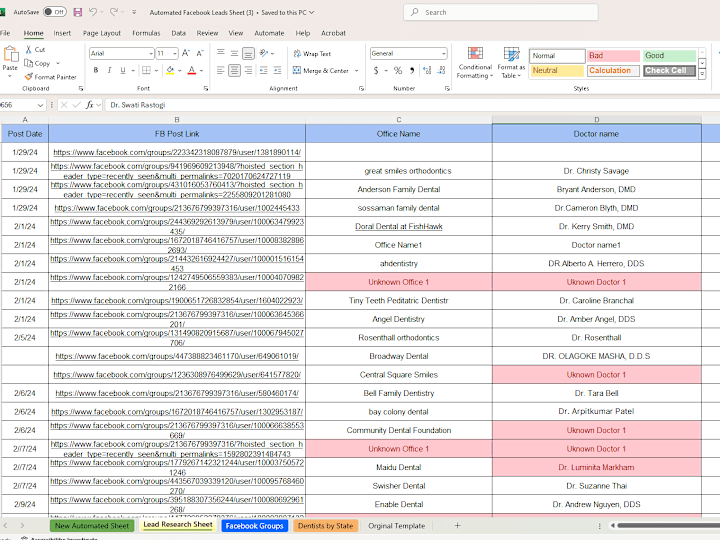Image resolution: width=720 pixels, height=540 pixels.
Task: Toggle Center alignment
Action: pyautogui.click(x=235, y=70)
